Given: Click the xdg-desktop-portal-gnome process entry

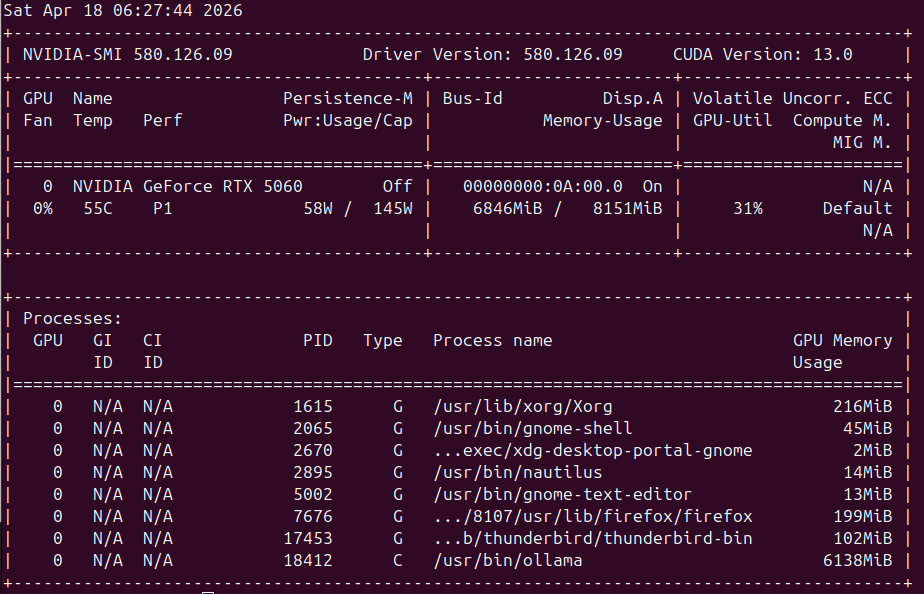Looking at the screenshot, I should coord(592,450).
